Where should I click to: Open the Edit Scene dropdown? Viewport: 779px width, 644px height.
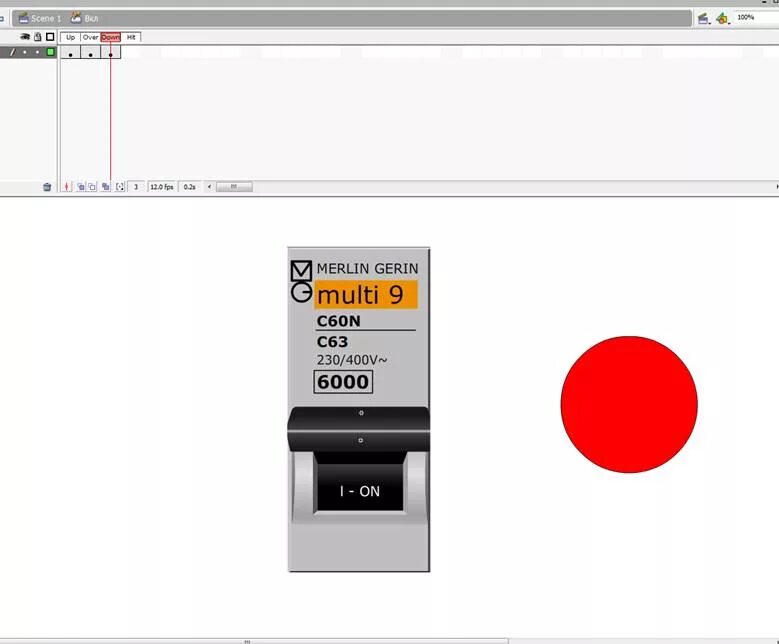tap(704, 19)
